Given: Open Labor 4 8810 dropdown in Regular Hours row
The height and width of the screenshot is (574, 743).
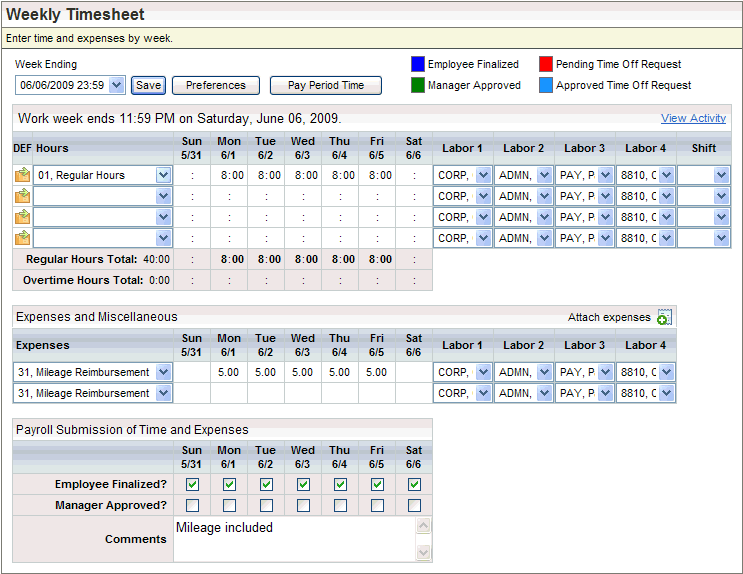Looking at the screenshot, I should click(666, 175).
